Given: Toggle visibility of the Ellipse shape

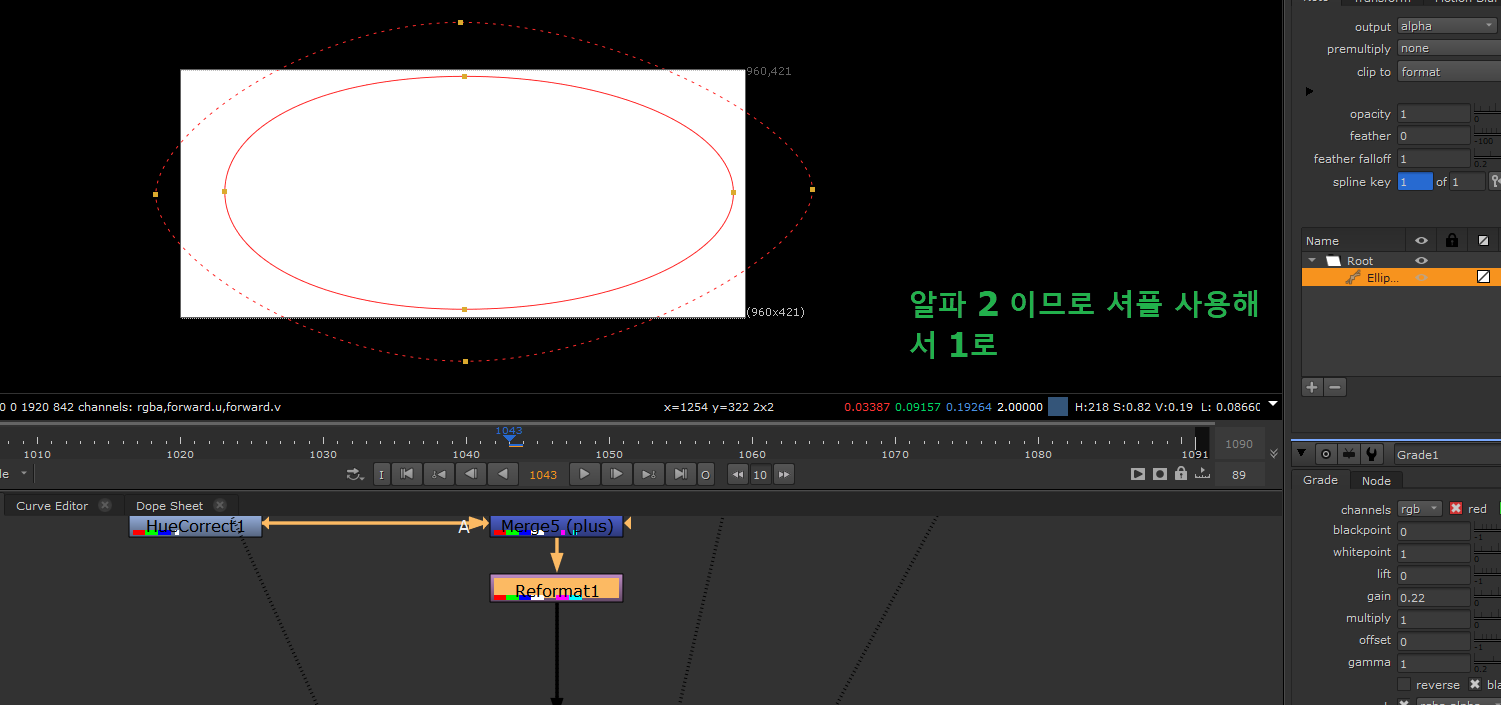Looking at the screenshot, I should [x=1420, y=278].
